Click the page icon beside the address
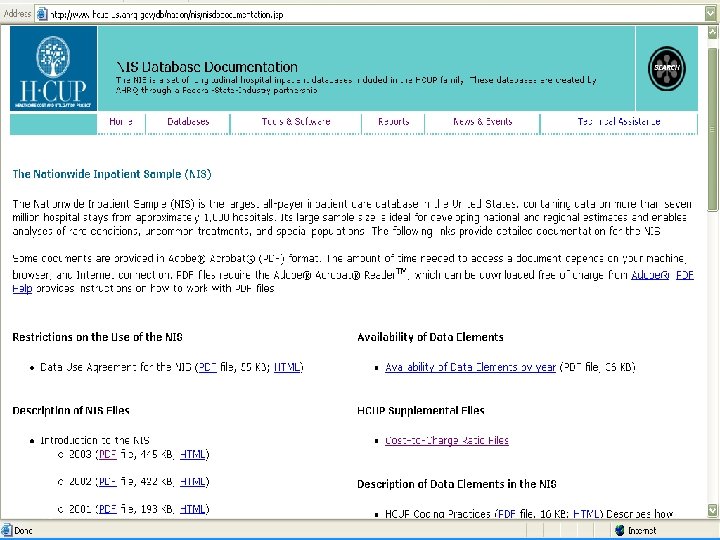The image size is (720, 540). pos(42,14)
